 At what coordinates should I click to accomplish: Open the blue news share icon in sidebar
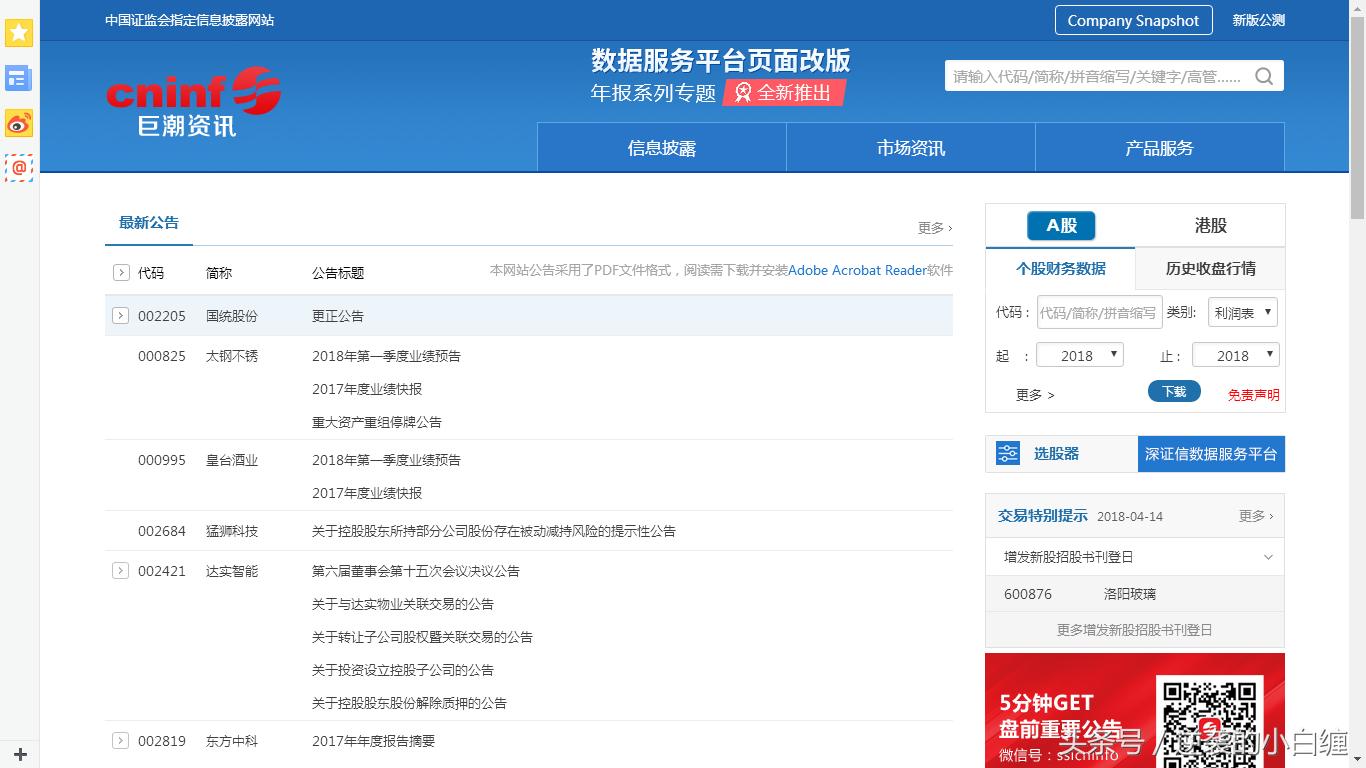point(18,78)
